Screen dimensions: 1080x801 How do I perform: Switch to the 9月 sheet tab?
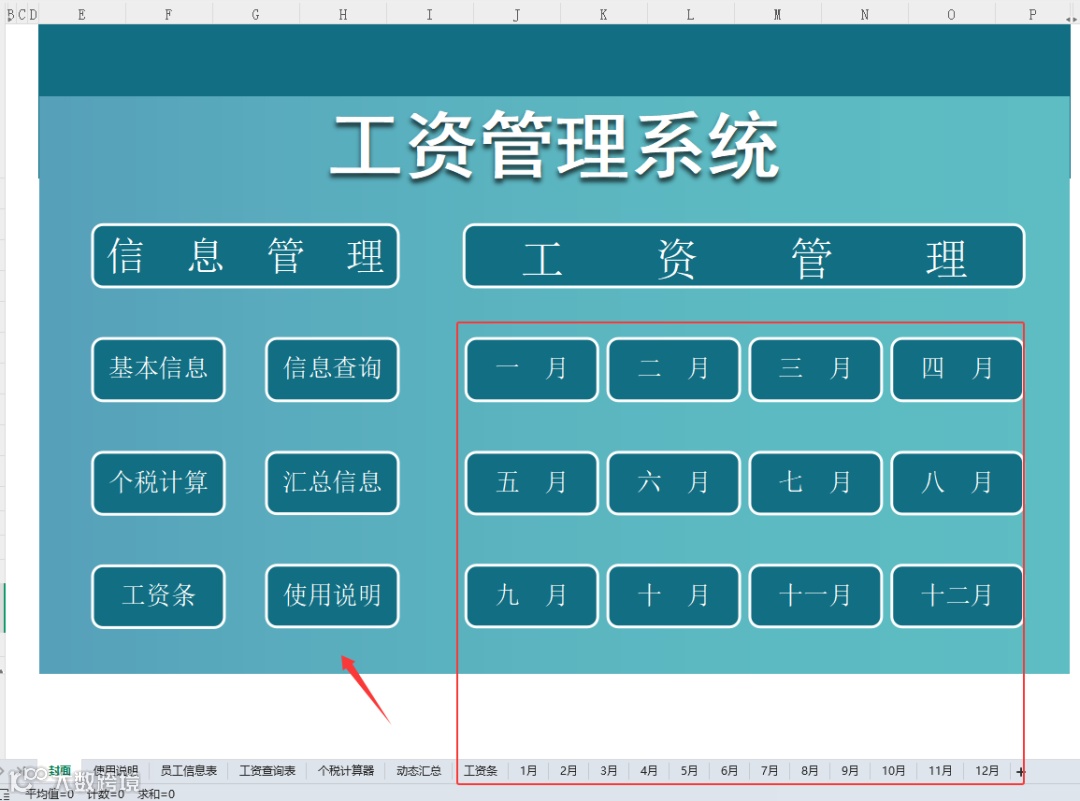[x=850, y=771]
